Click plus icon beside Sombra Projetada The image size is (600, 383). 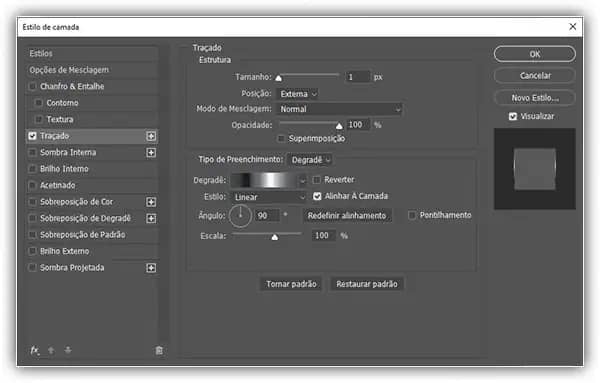tap(151, 268)
